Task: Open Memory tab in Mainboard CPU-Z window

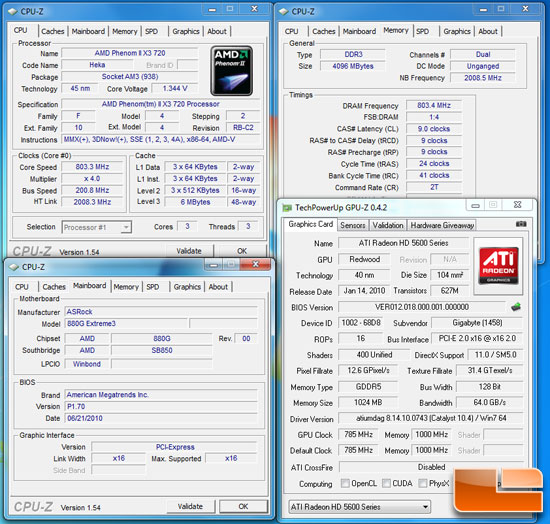Action: pyautogui.click(x=126, y=287)
